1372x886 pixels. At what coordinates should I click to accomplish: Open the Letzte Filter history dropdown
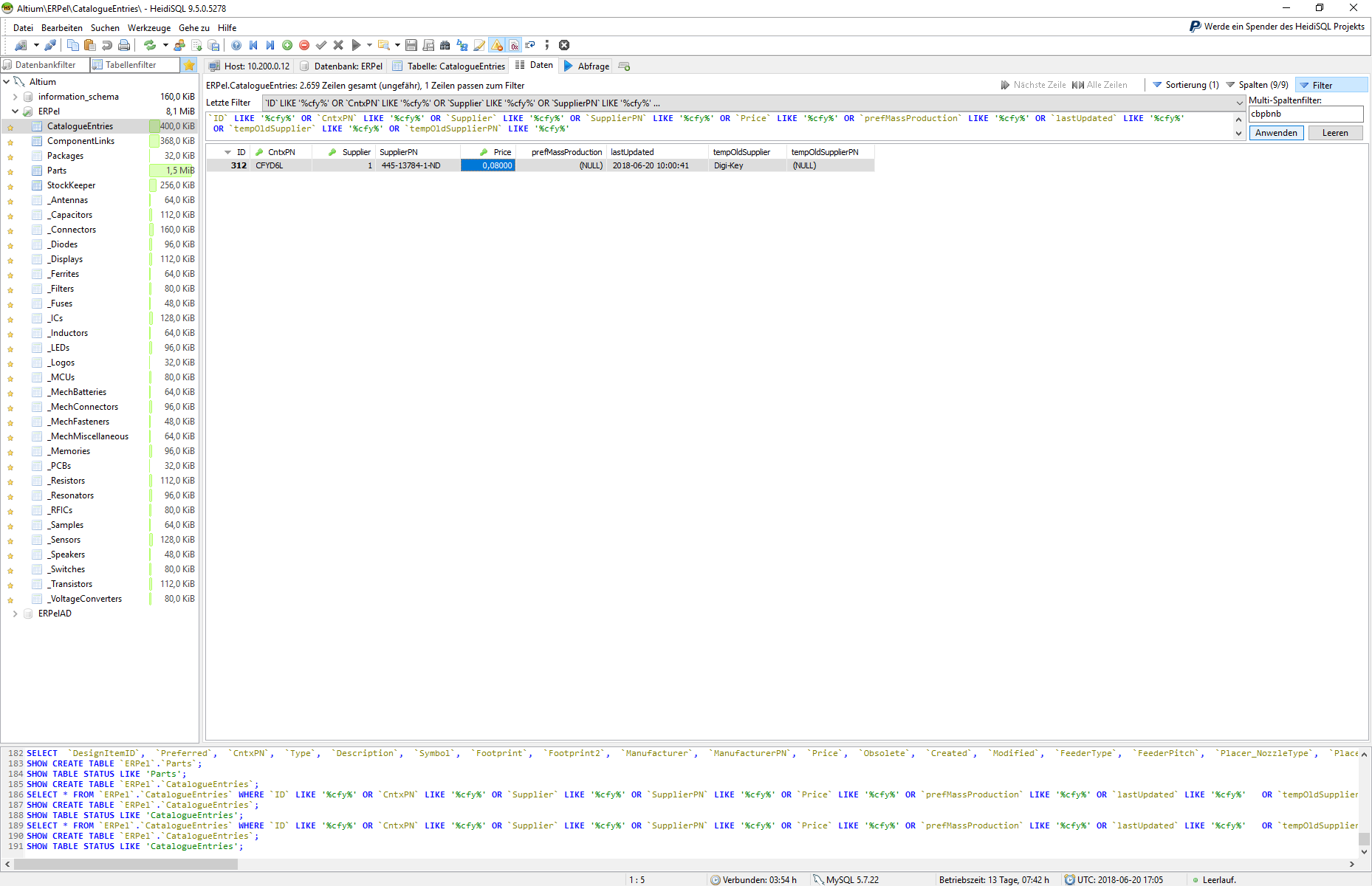[1239, 103]
